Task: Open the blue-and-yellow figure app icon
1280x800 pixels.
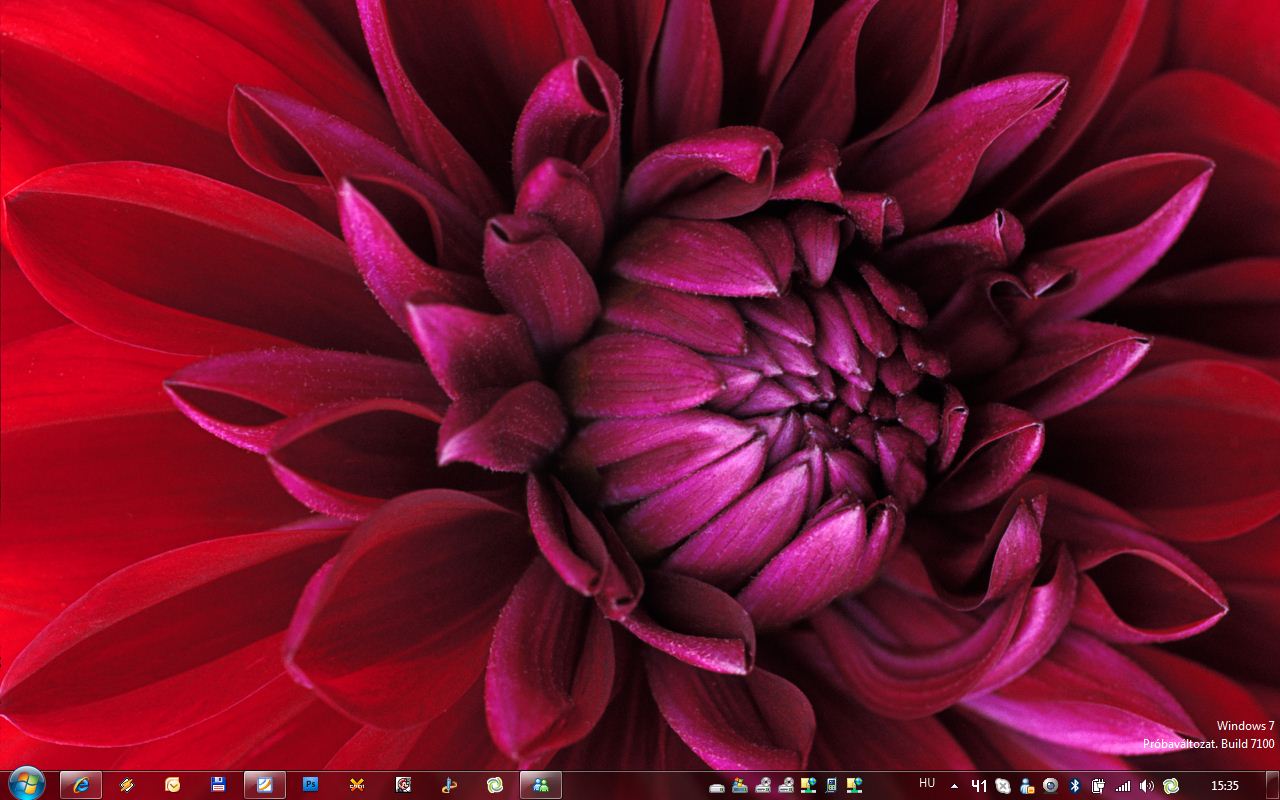Action: [x=449, y=785]
